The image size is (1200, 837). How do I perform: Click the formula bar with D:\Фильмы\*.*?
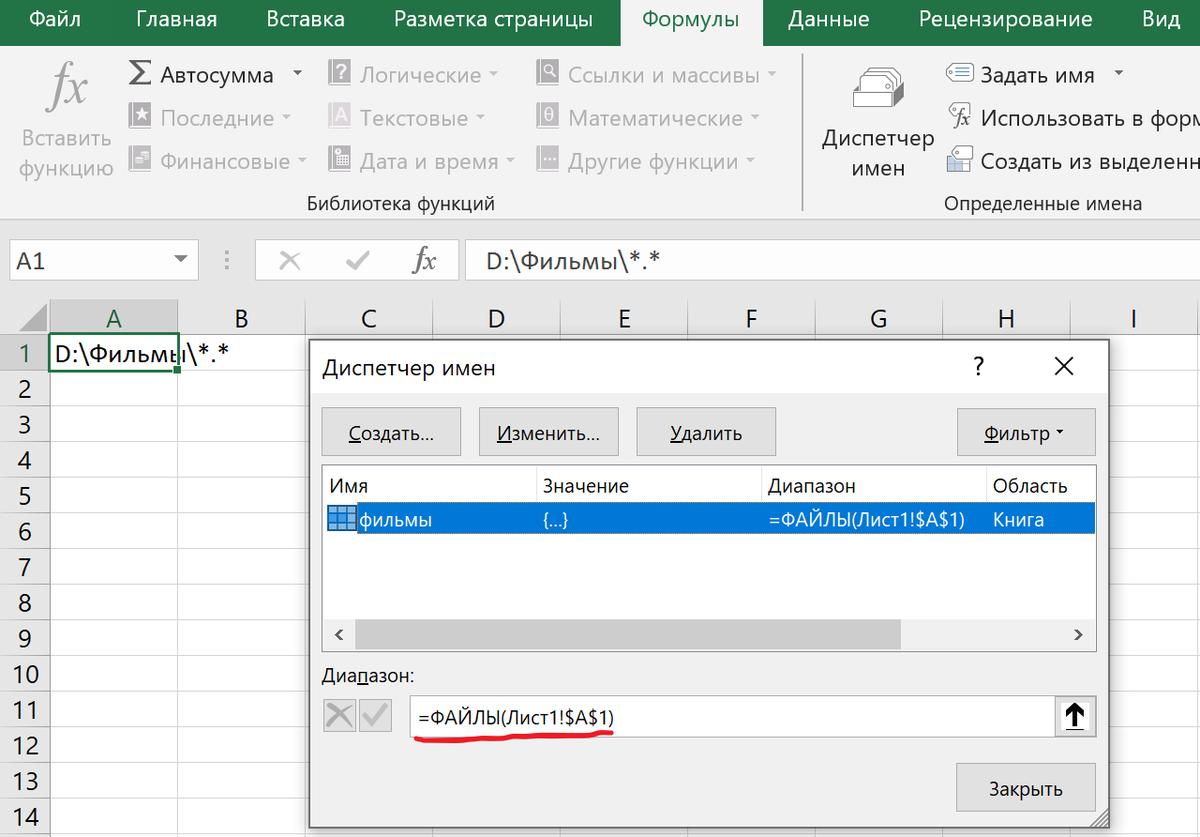coord(832,261)
